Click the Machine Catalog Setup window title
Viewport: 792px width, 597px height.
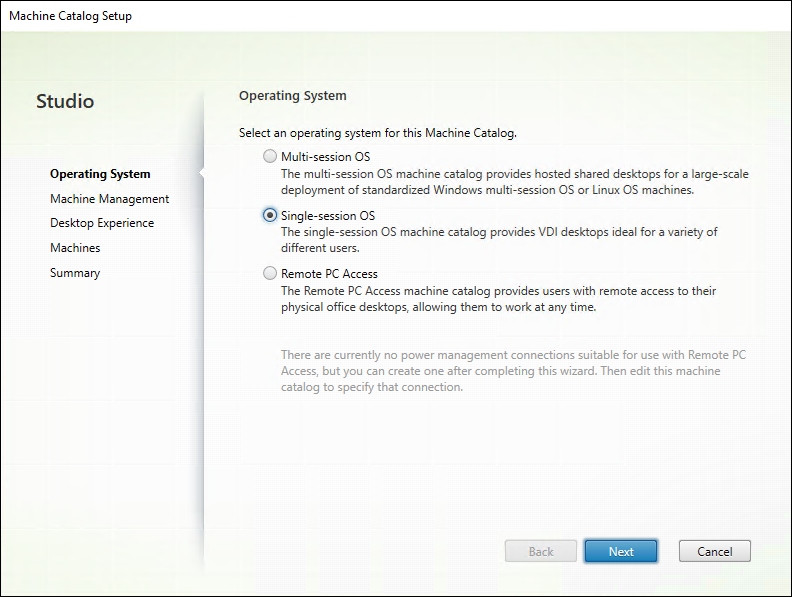(x=71, y=16)
